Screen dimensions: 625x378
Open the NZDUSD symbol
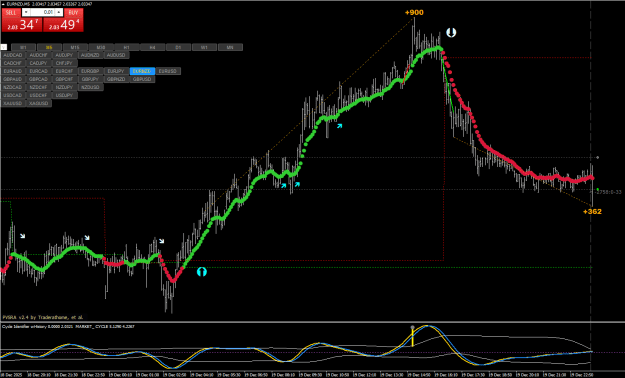[x=90, y=87]
